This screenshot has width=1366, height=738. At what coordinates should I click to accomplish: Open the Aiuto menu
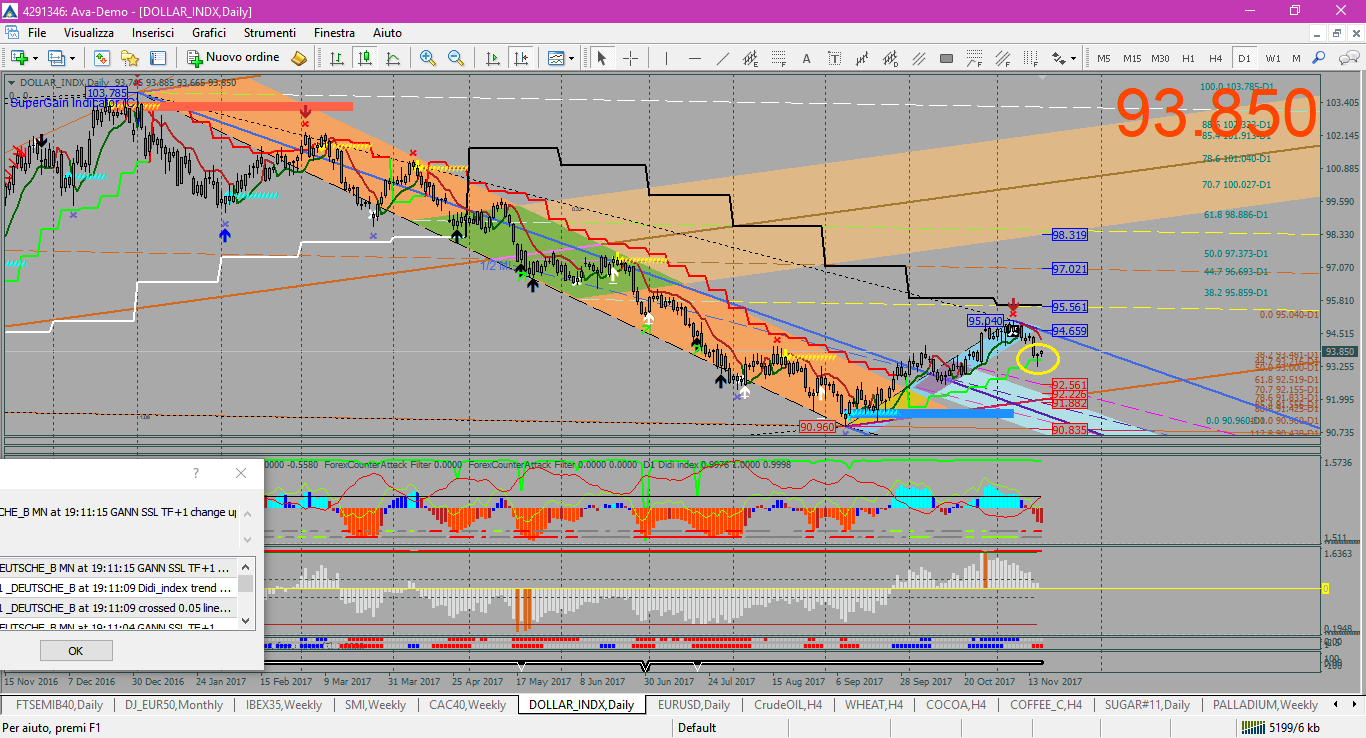387,33
